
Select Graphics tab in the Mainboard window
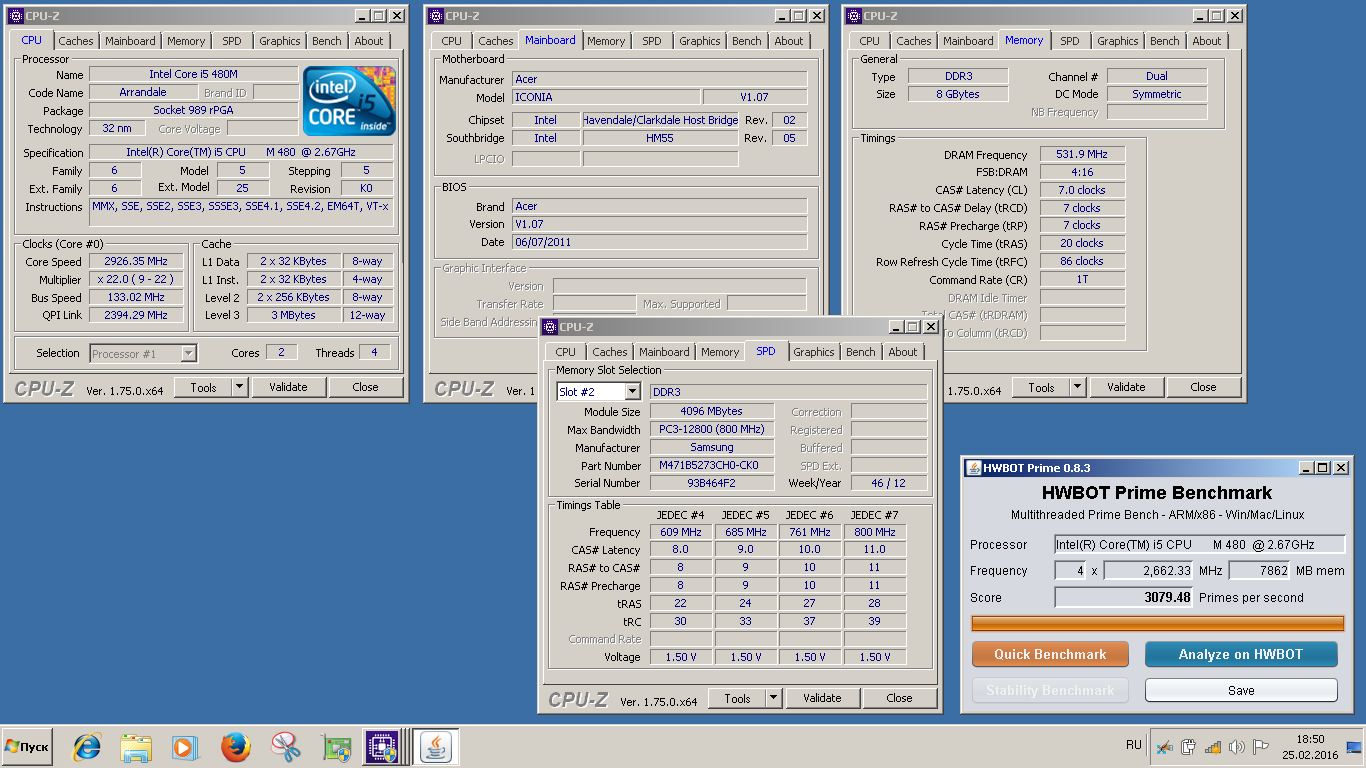(x=700, y=41)
